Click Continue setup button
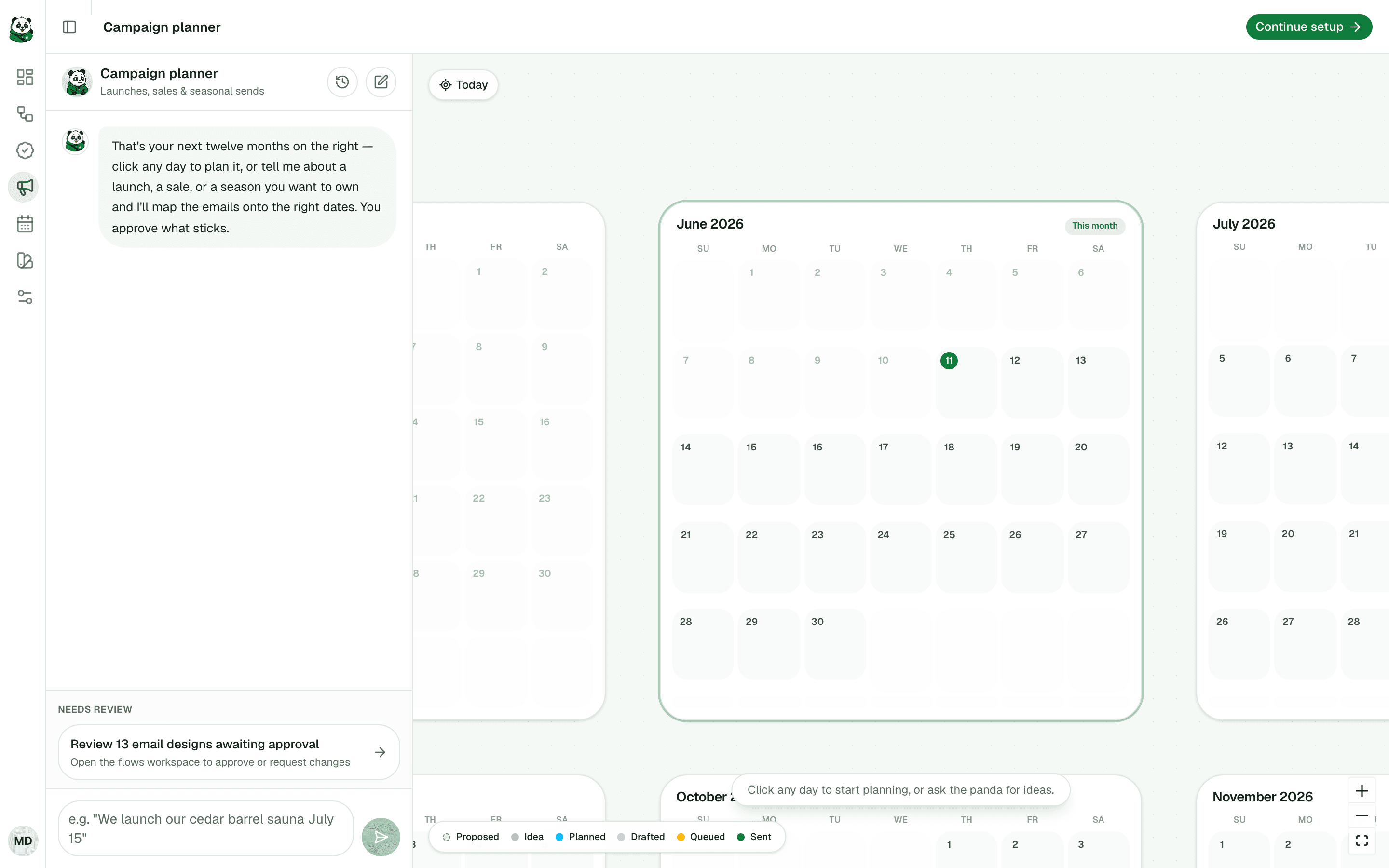The image size is (1389, 868). (x=1308, y=27)
